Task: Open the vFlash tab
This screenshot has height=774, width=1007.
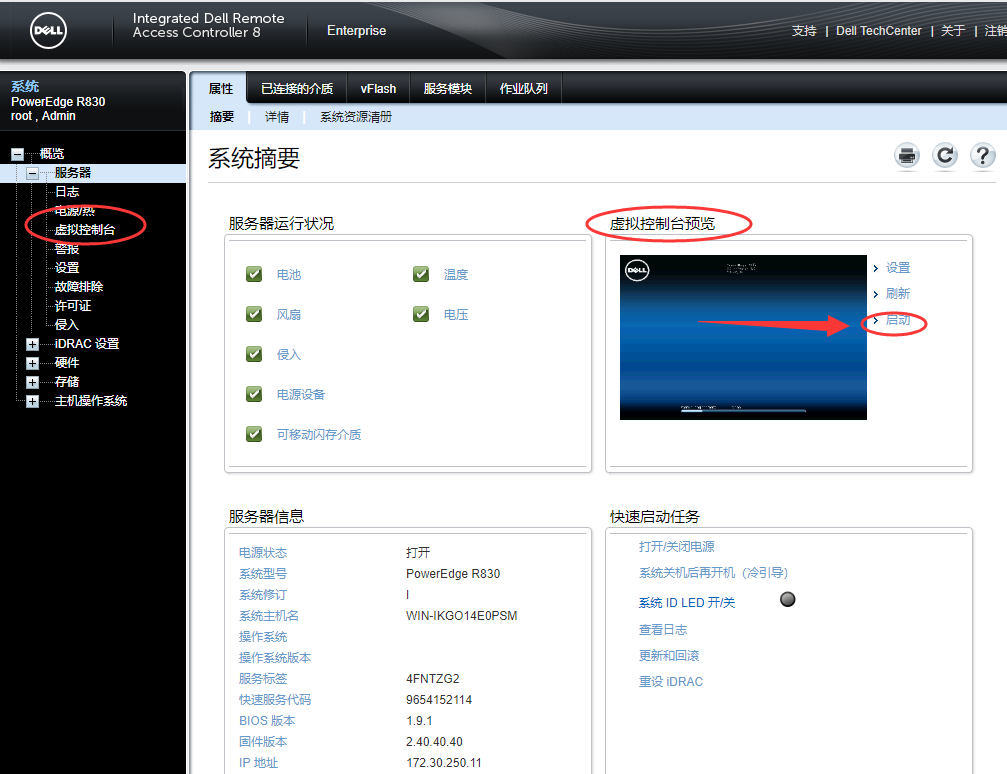Action: (x=378, y=89)
